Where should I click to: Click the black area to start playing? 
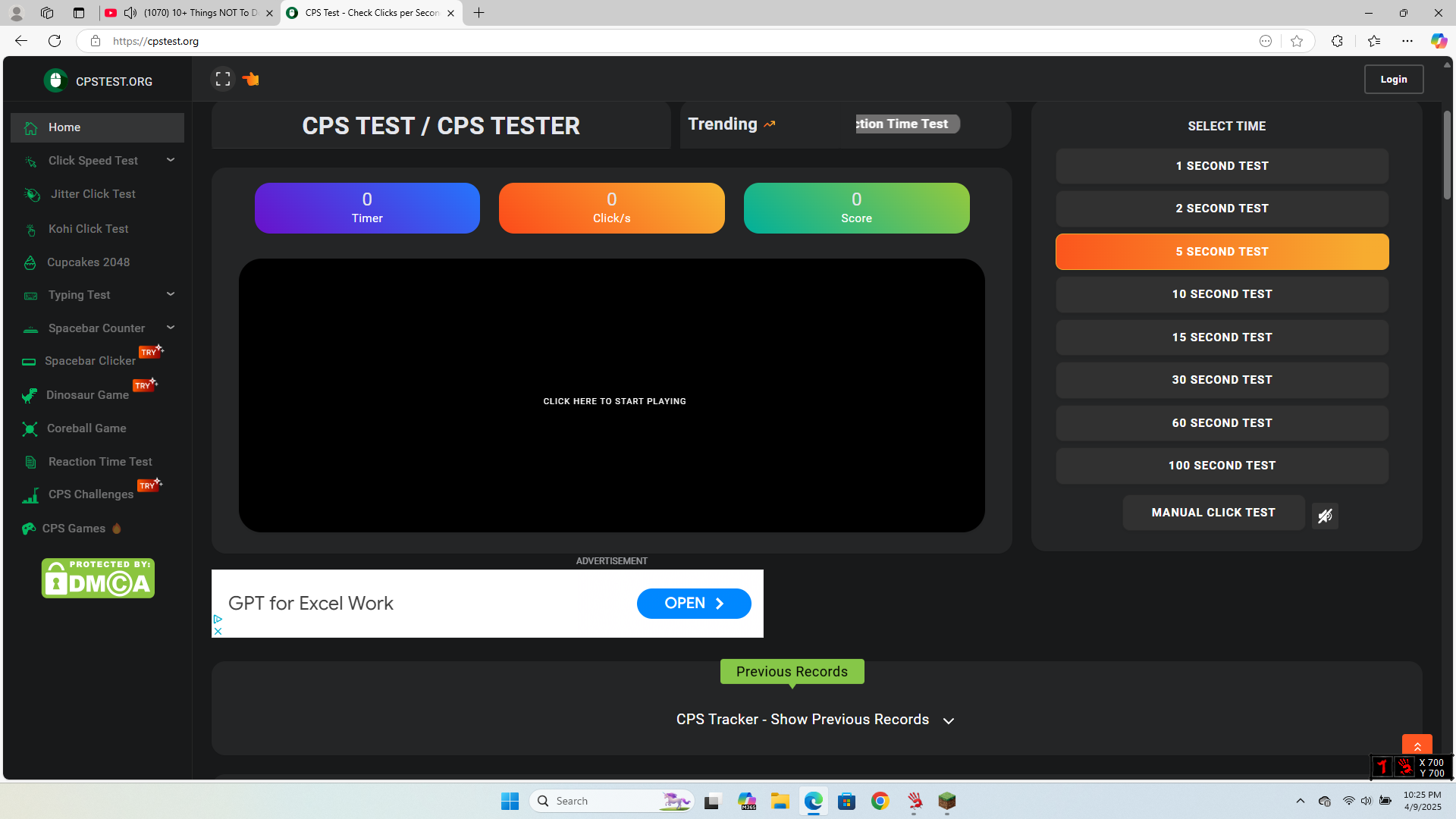tap(612, 396)
